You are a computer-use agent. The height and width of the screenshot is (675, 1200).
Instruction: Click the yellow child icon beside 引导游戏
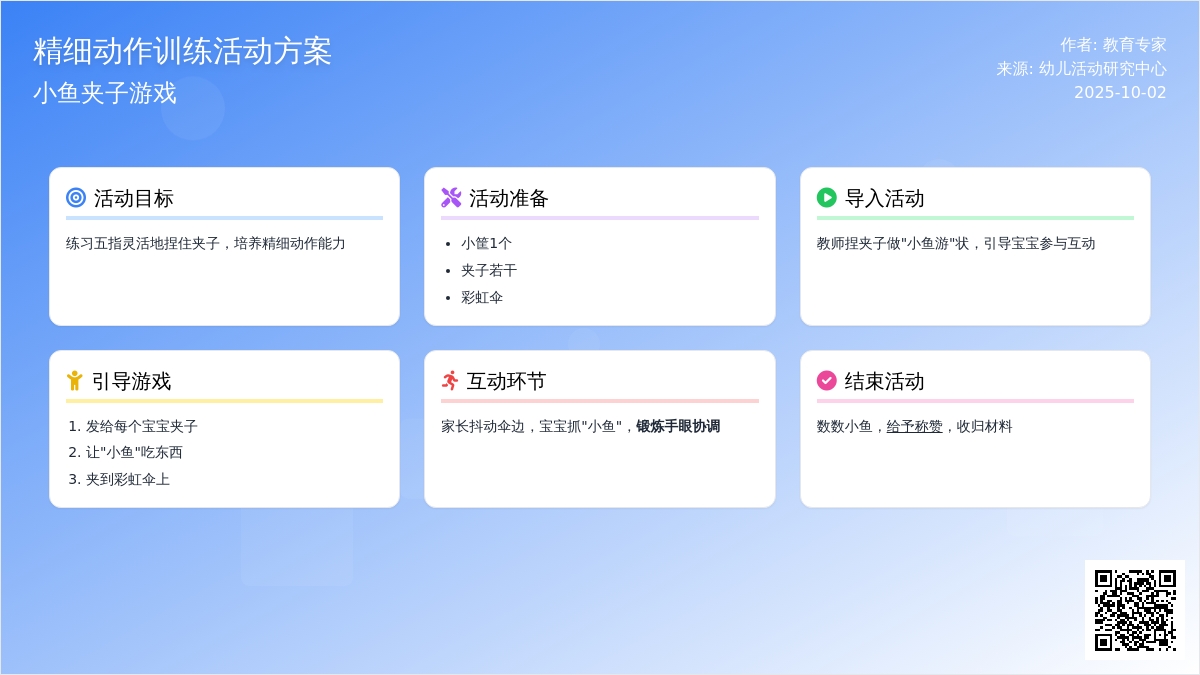(x=75, y=381)
